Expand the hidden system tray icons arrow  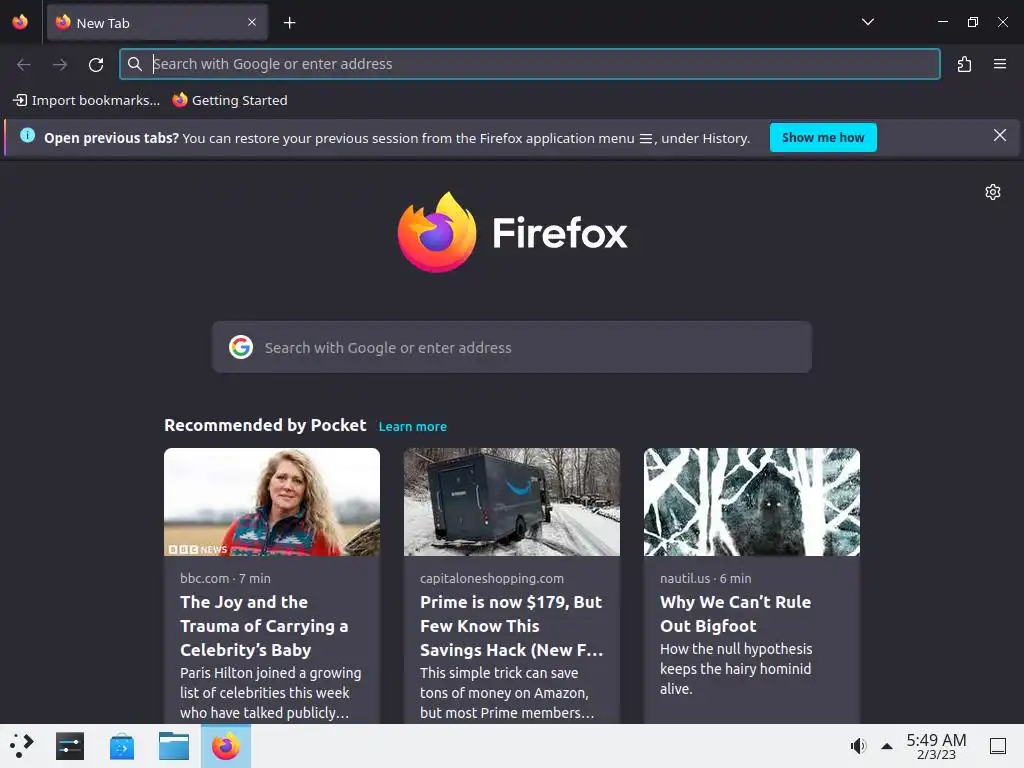tap(886, 746)
